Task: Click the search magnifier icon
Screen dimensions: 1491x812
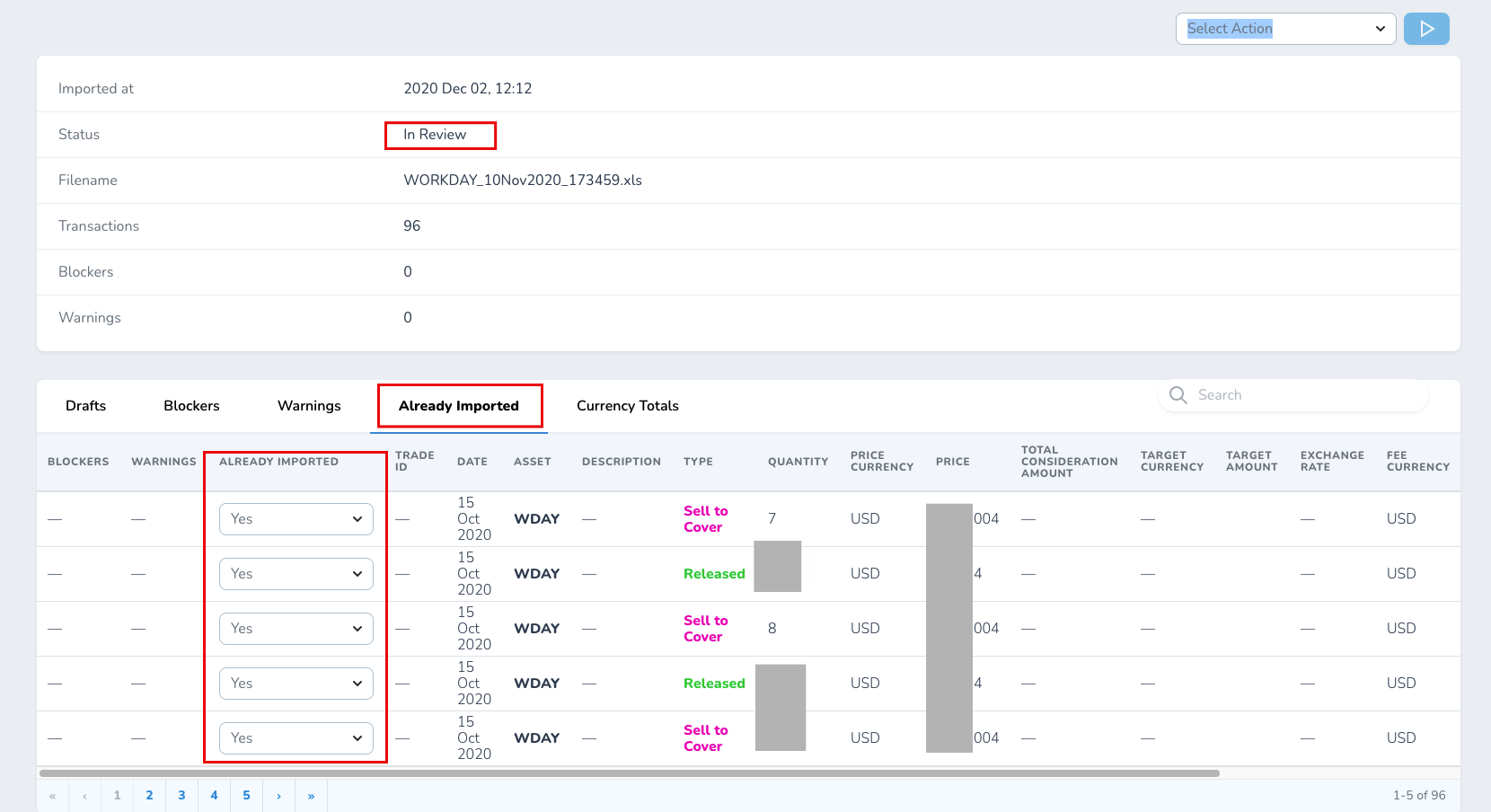Action: 1178,395
